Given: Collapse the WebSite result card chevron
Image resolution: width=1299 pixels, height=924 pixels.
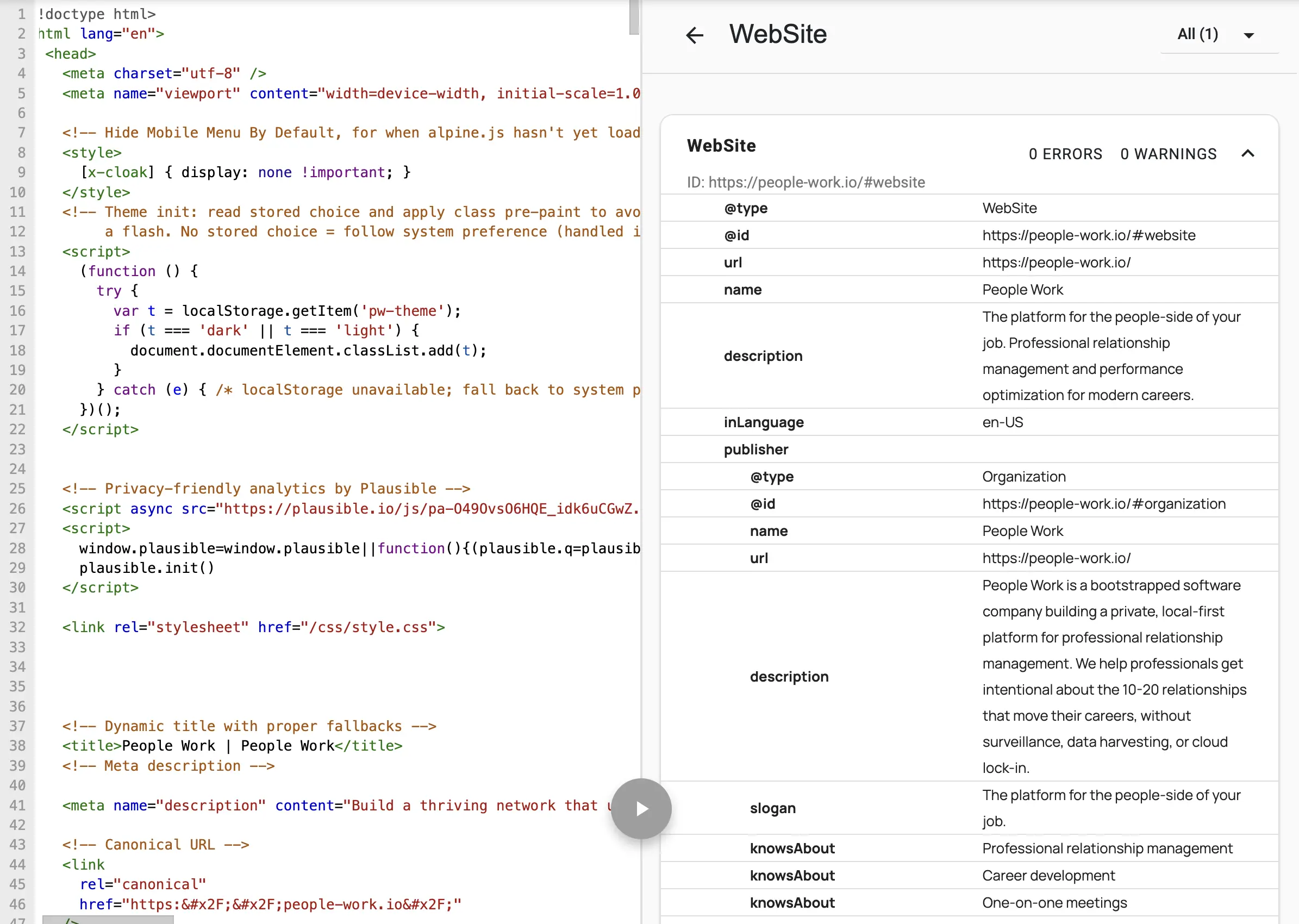Looking at the screenshot, I should 1247,154.
